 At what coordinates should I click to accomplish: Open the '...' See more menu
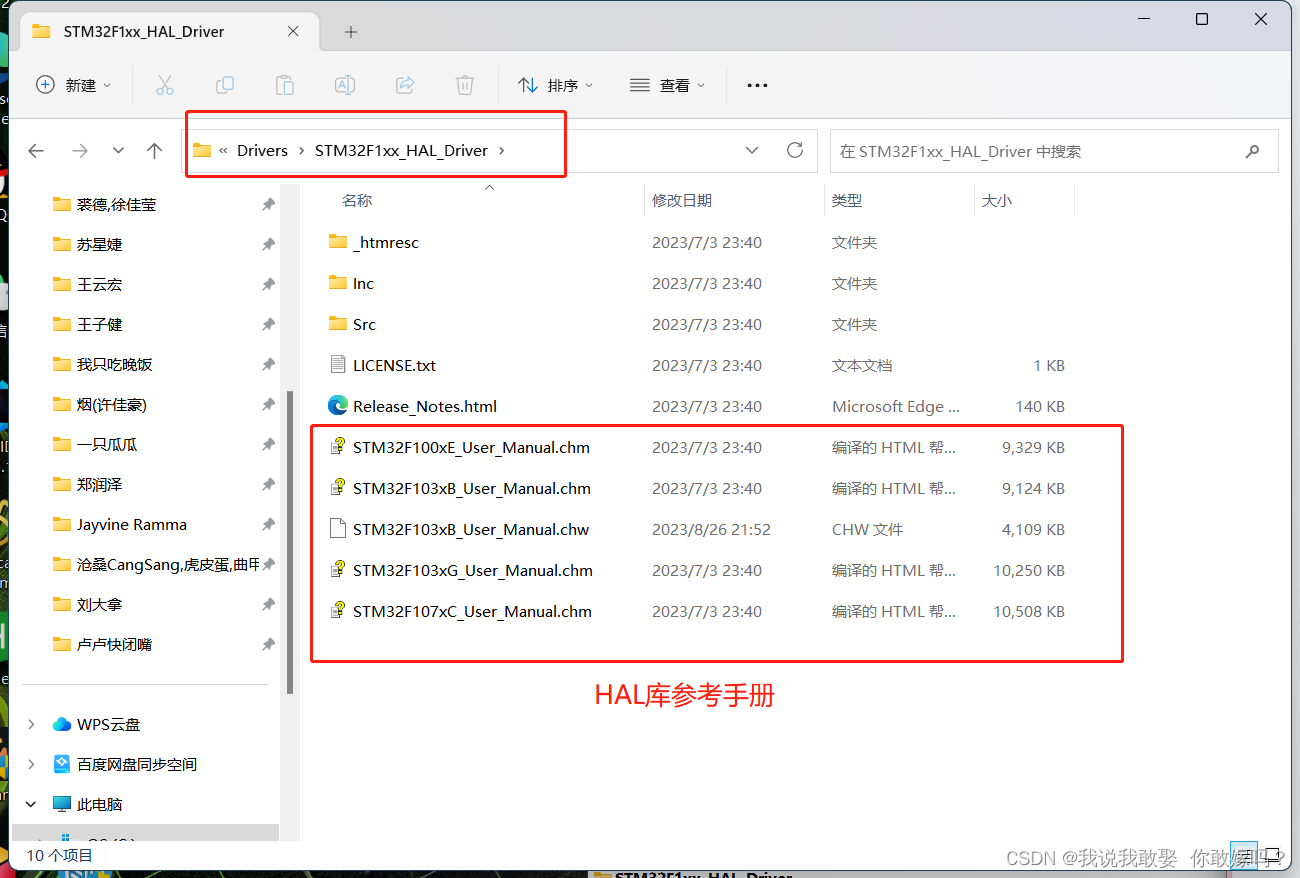[x=757, y=85]
